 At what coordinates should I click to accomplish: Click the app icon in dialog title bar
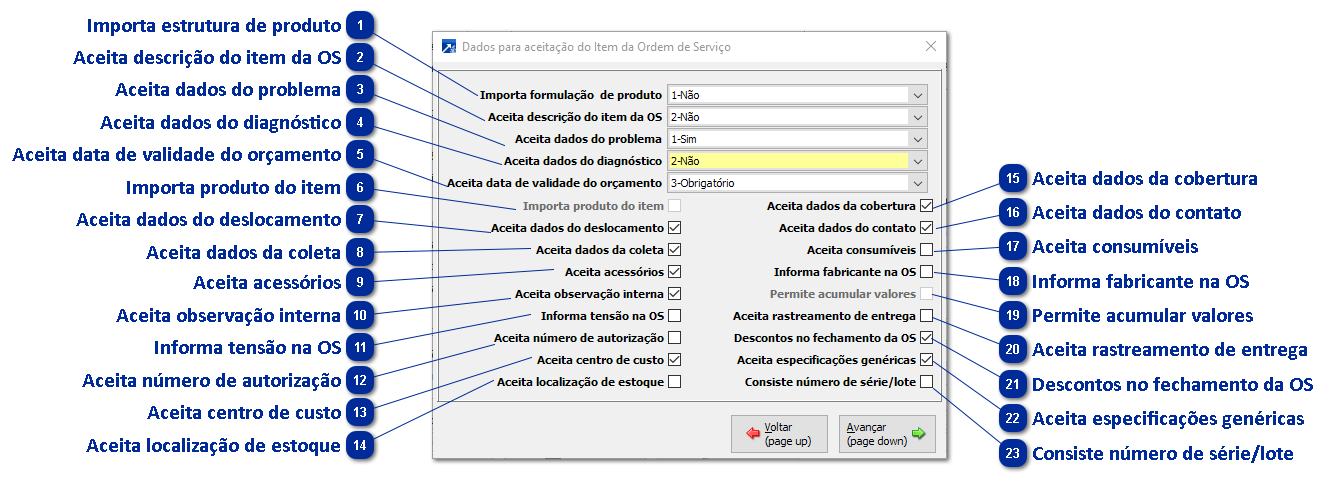(x=449, y=46)
